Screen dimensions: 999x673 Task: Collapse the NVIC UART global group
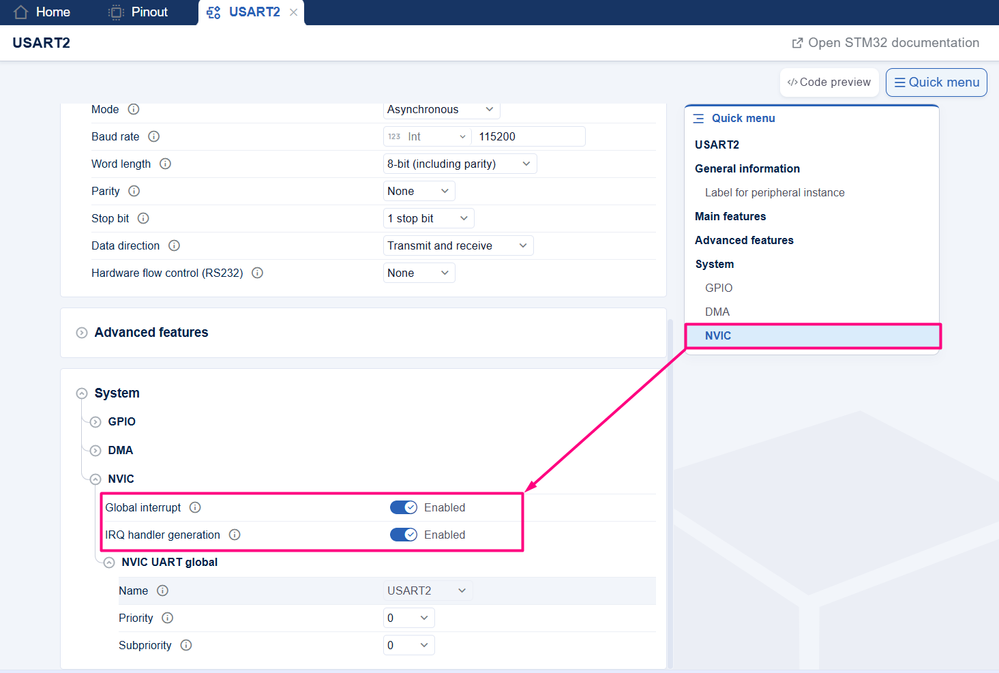point(109,563)
